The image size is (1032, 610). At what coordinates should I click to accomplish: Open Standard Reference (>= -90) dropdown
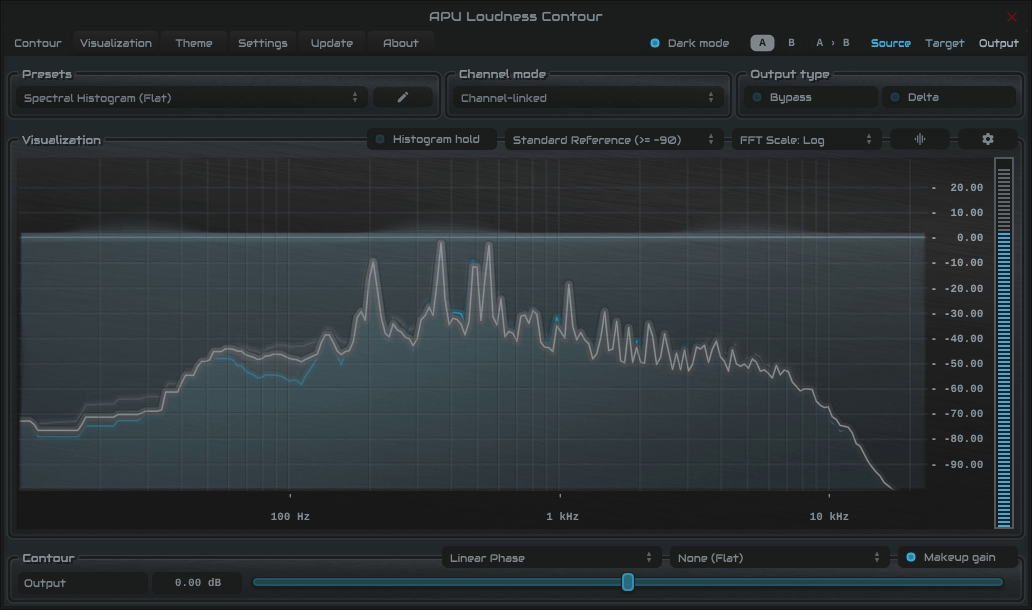click(613, 140)
